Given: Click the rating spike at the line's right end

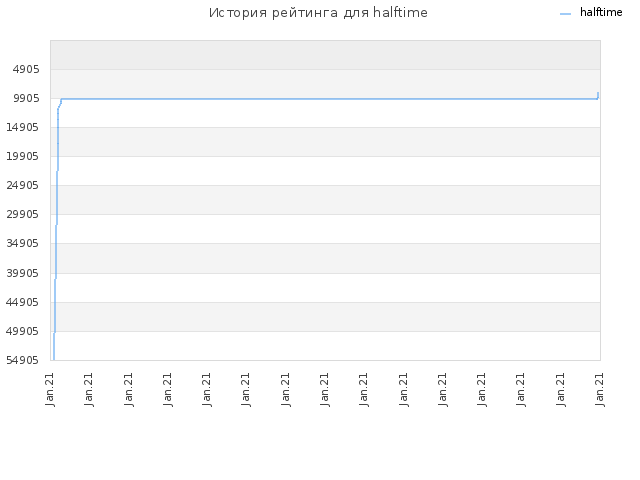Looking at the screenshot, I should click(x=598, y=96).
